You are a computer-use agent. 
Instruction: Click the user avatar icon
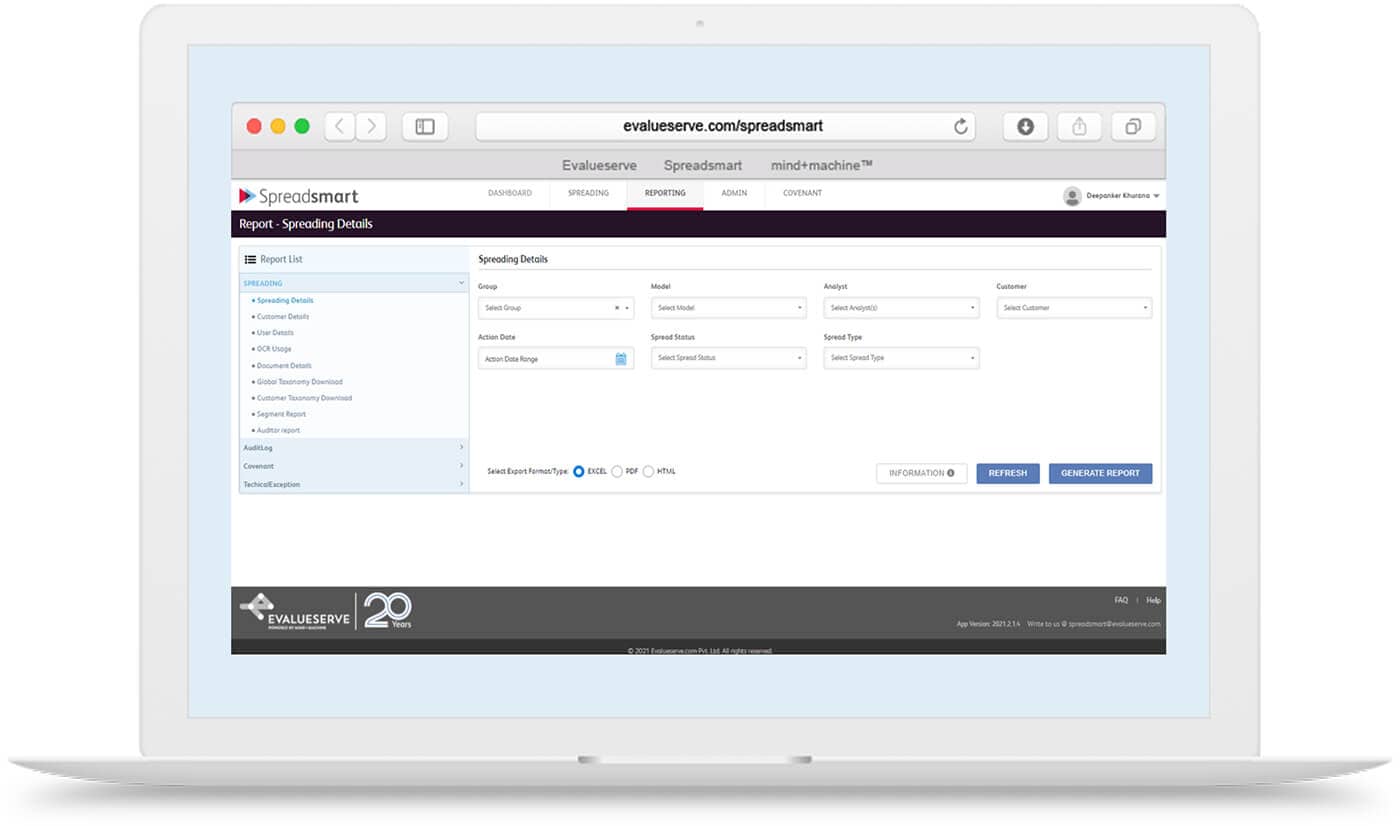pyautogui.click(x=1072, y=196)
